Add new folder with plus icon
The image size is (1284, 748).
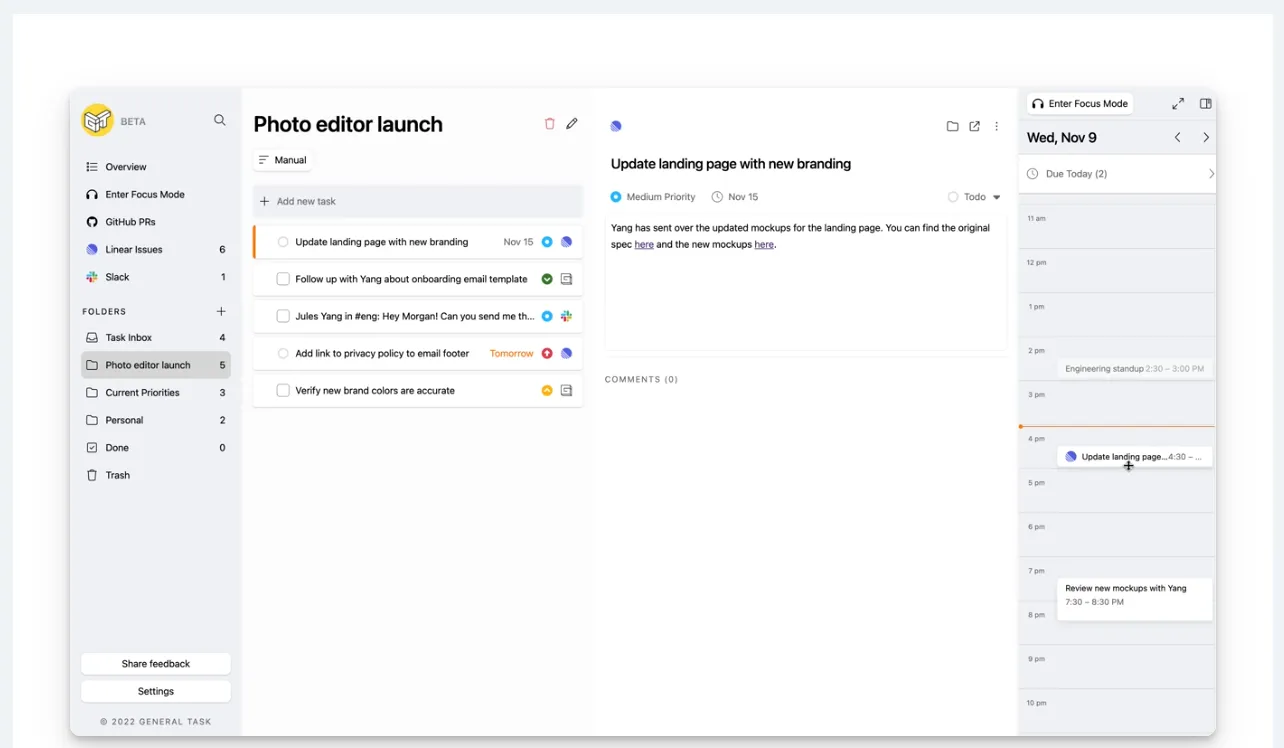[221, 311]
